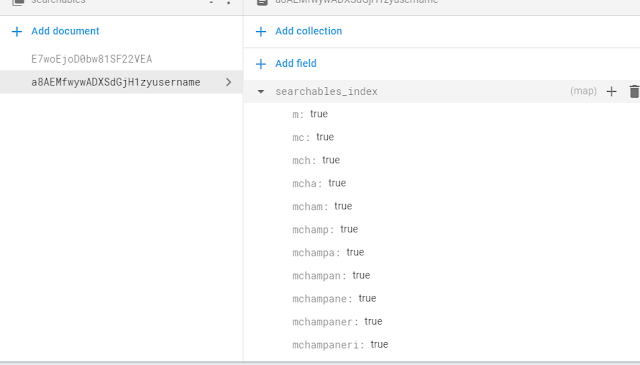Click the plus icon beside Add document
Image resolution: width=640 pixels, height=365 pixels.
click(x=17, y=31)
